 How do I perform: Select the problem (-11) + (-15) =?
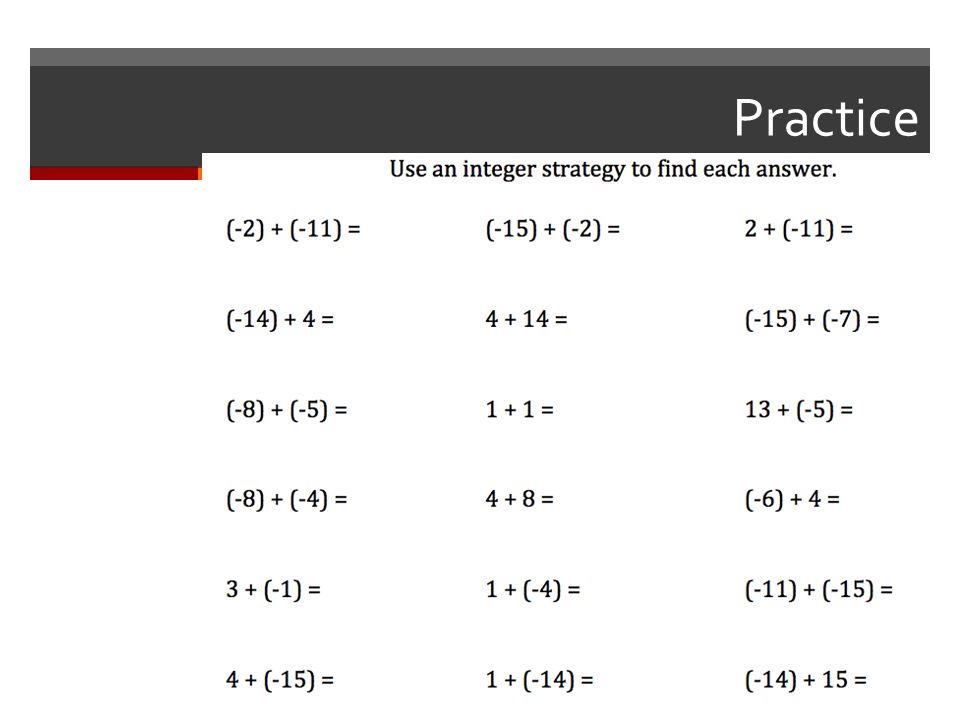coord(819,589)
